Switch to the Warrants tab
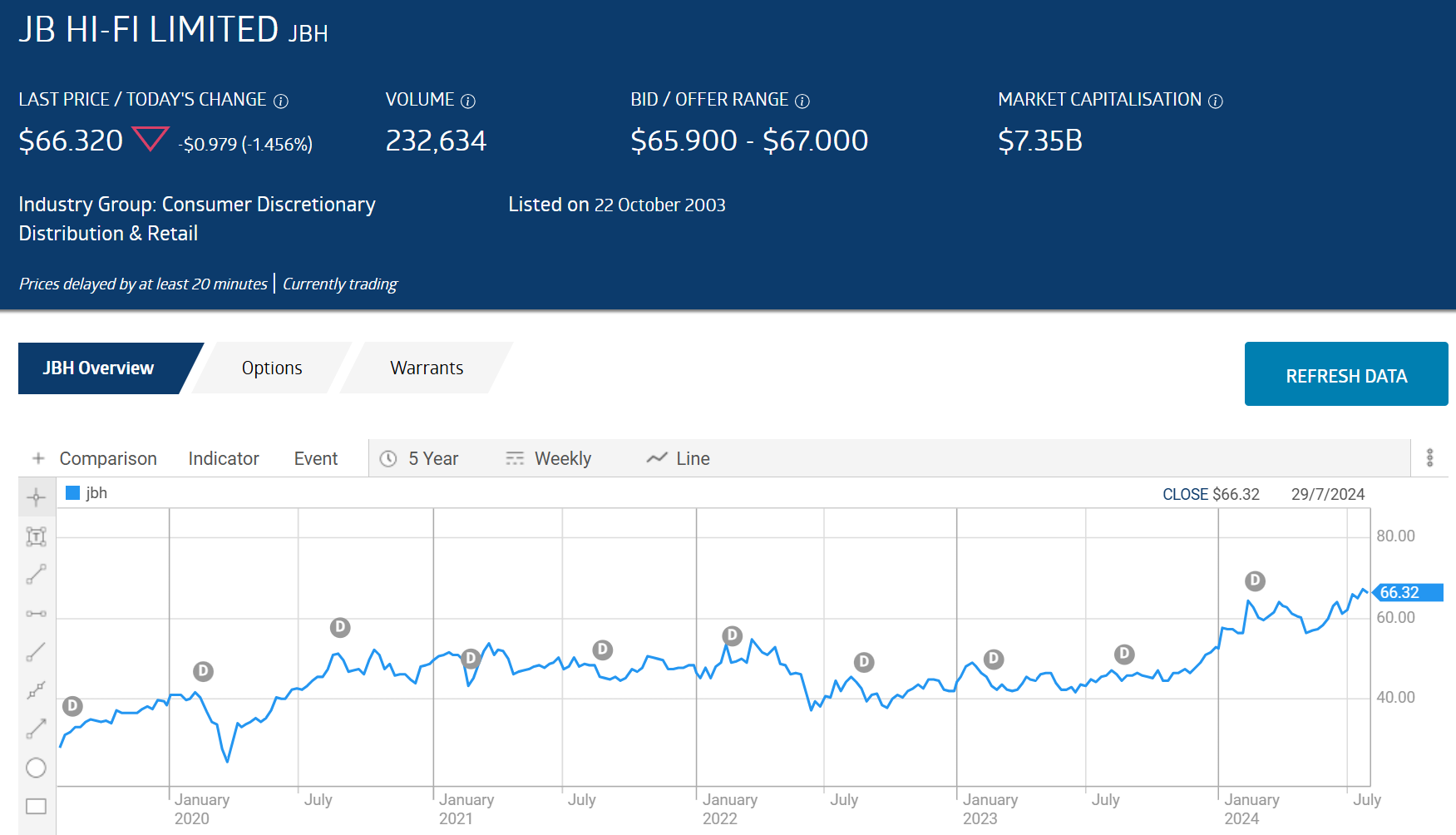Screen dimensions: 1456x835 tap(427, 368)
